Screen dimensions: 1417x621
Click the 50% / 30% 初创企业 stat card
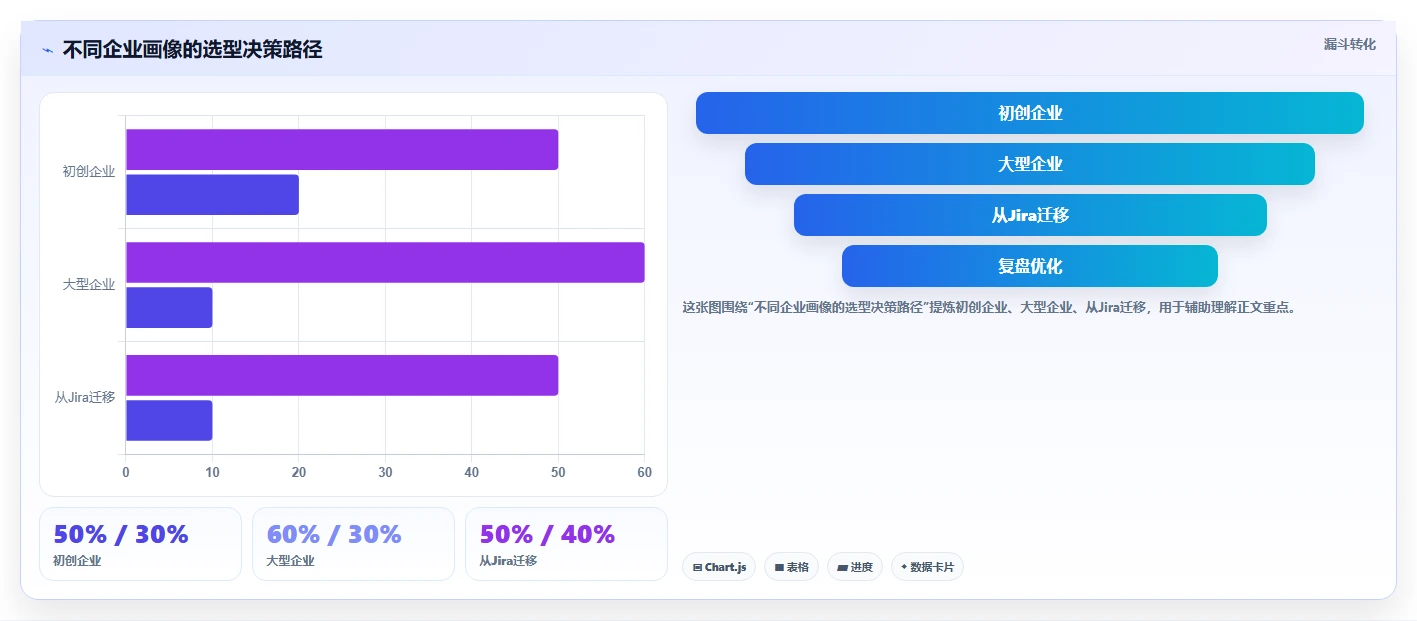coord(140,544)
